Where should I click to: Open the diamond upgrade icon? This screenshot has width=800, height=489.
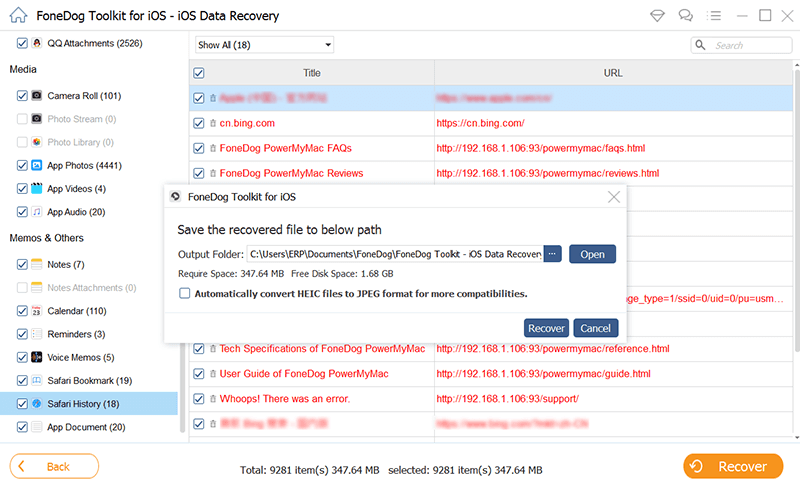pyautogui.click(x=657, y=16)
